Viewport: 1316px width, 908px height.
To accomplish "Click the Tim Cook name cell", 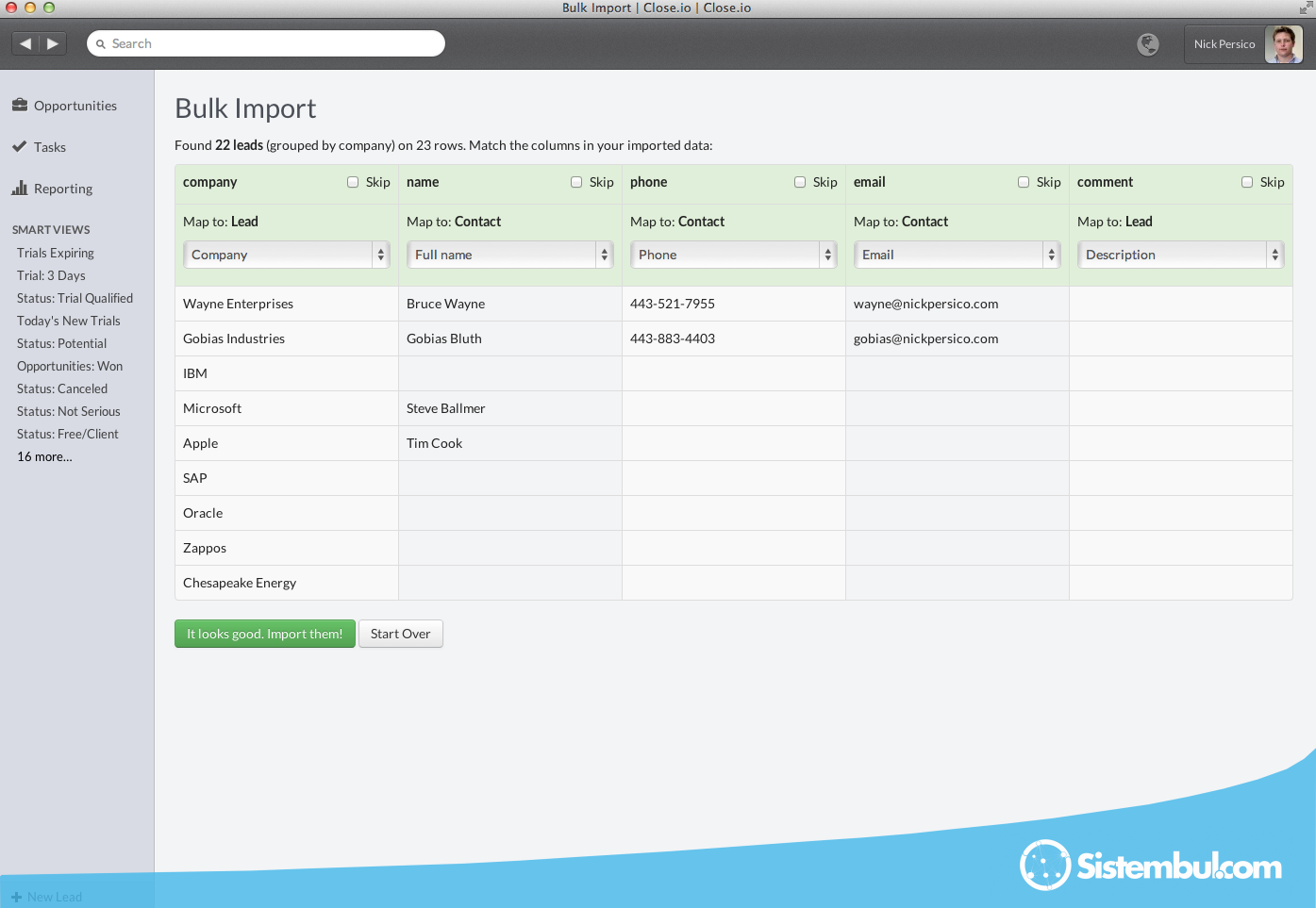I will [510, 443].
